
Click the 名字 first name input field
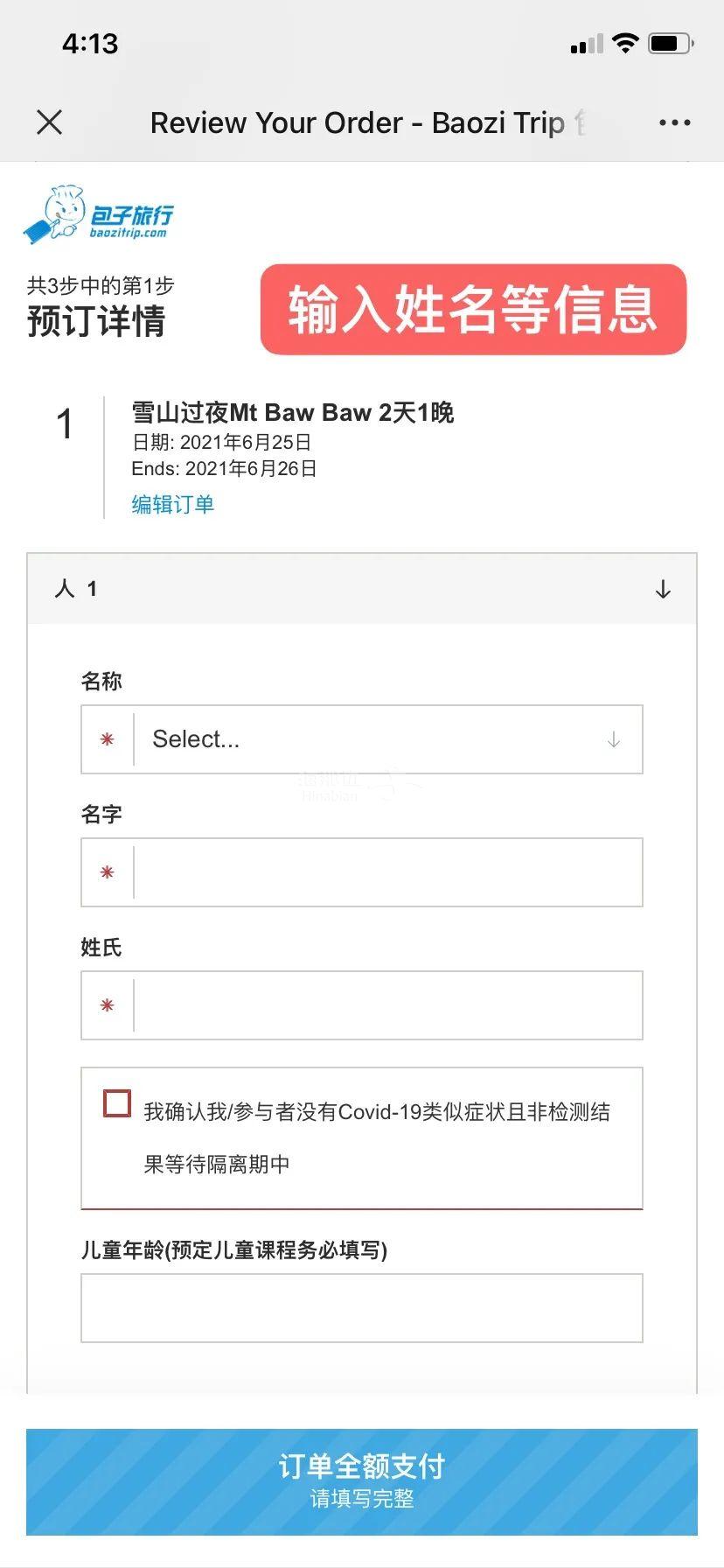click(x=386, y=872)
